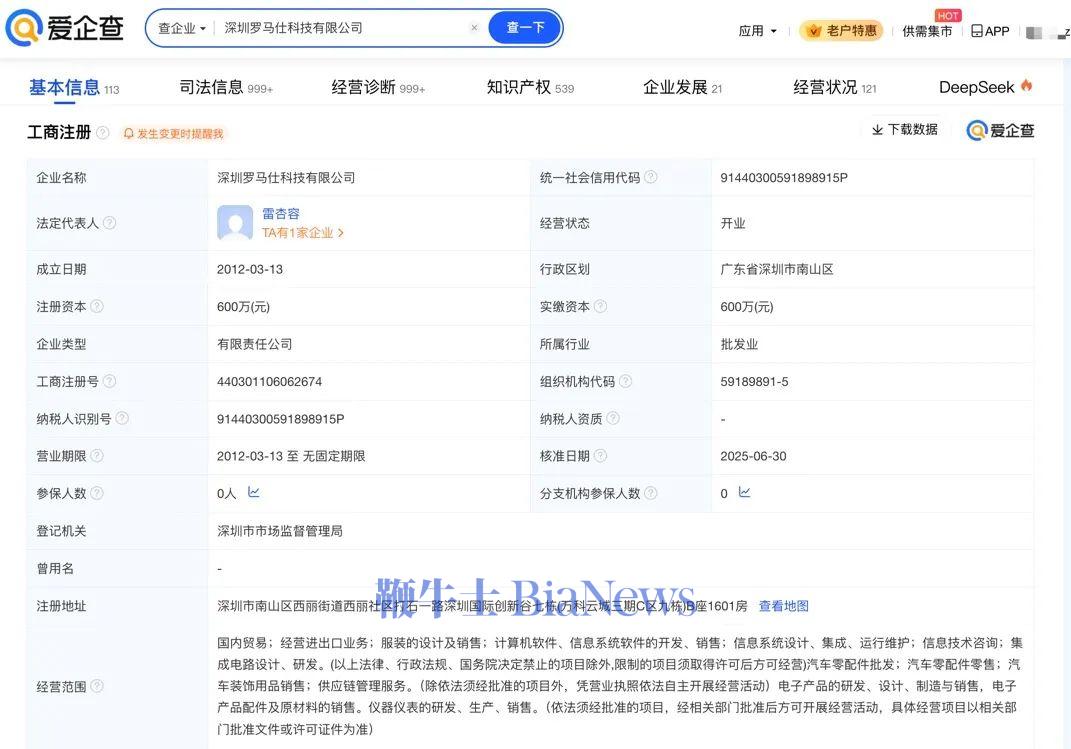Open the TA有1家企业 link
1071x749 pixels.
pyautogui.click(x=303, y=233)
